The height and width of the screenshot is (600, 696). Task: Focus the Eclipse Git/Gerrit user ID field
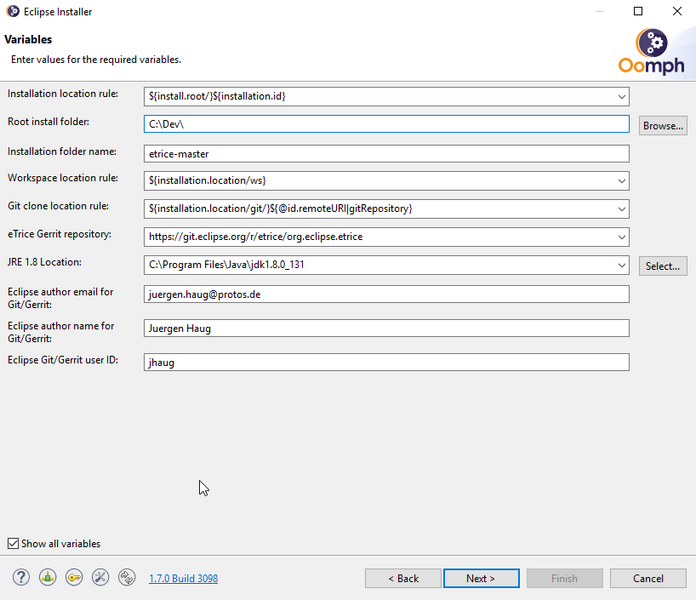(x=386, y=362)
